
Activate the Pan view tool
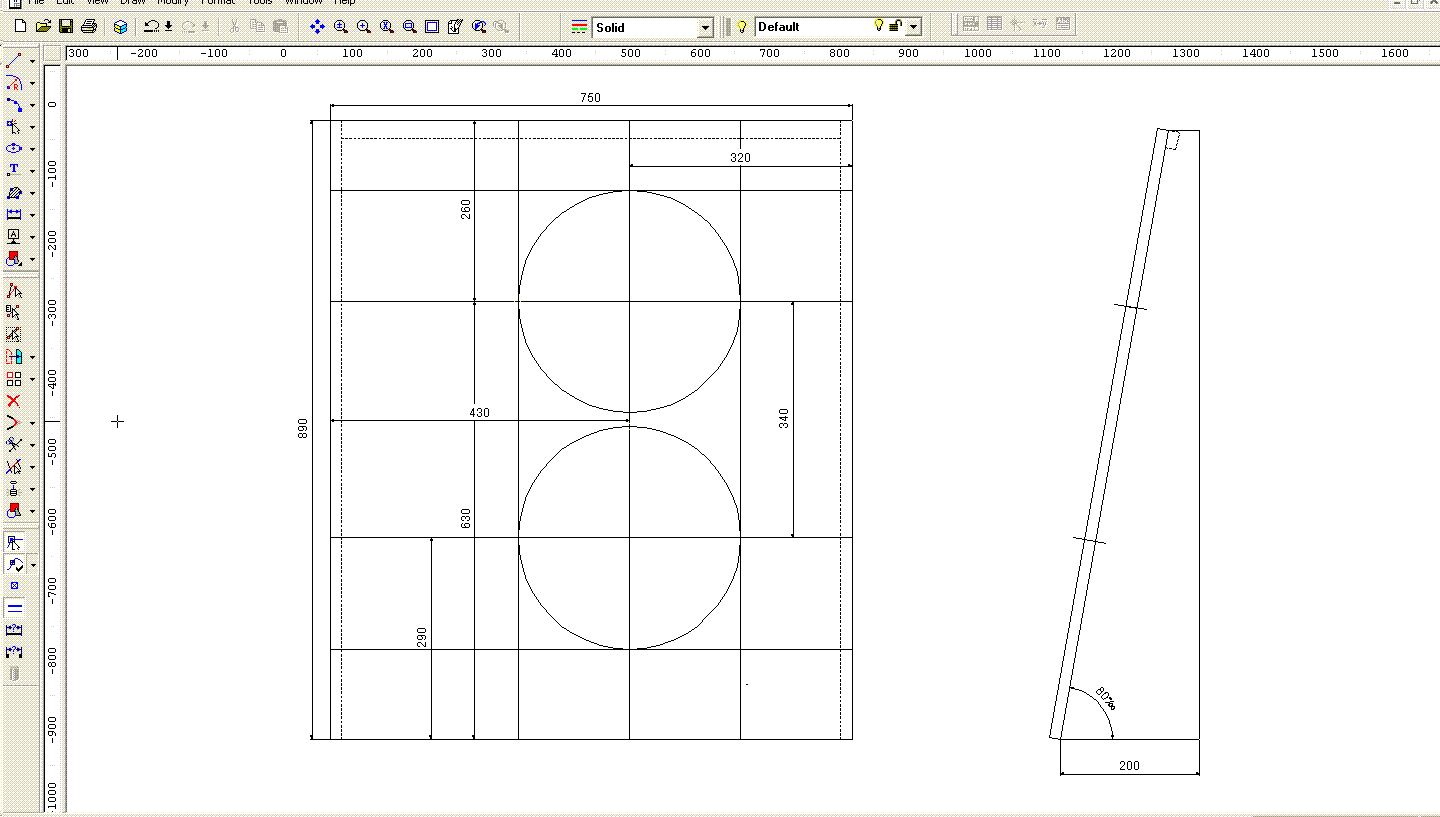[x=317, y=27]
